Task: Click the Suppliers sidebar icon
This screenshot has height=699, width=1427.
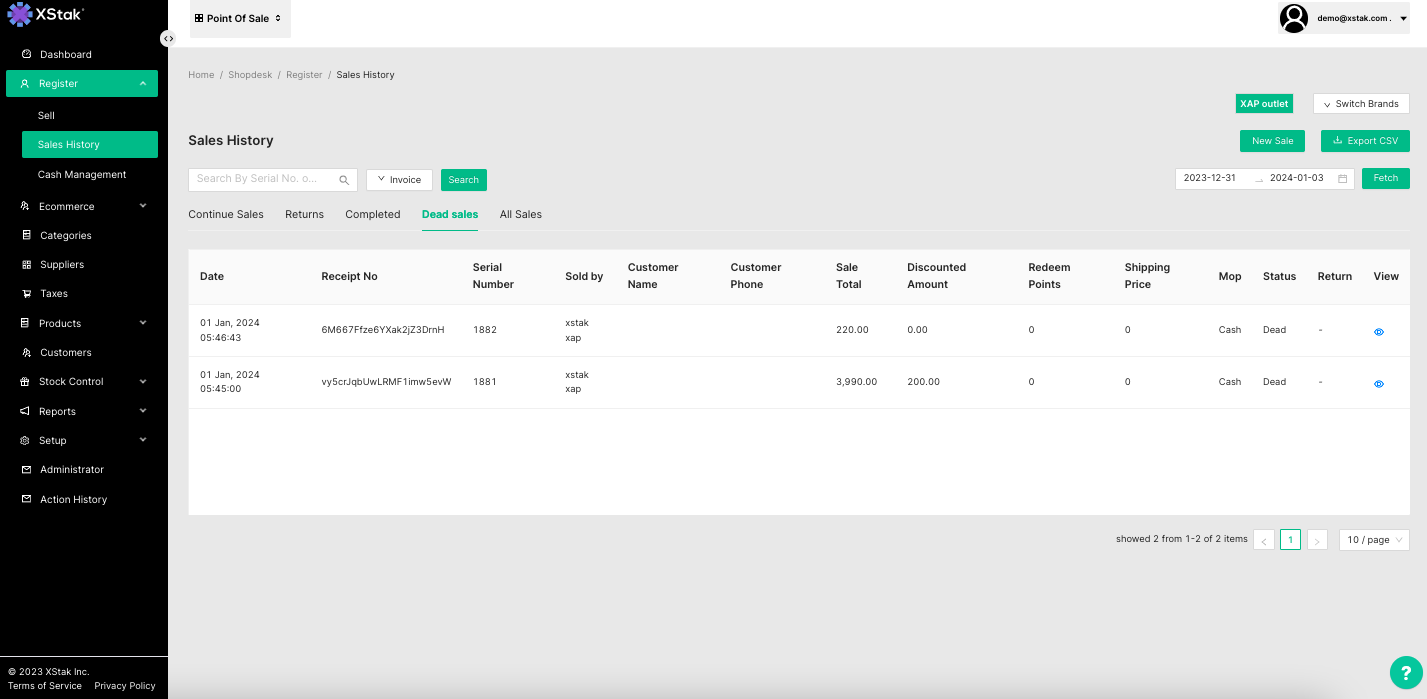Action: (27, 265)
